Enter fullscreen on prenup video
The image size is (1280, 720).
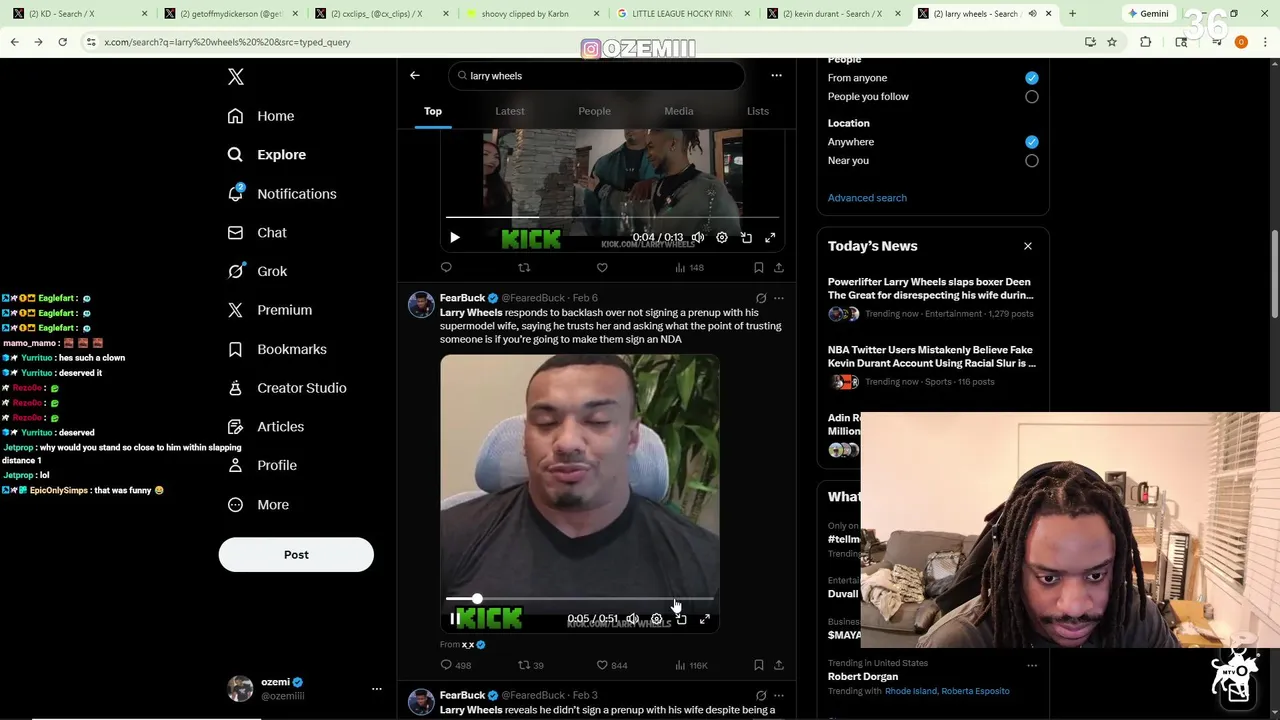tap(705, 619)
